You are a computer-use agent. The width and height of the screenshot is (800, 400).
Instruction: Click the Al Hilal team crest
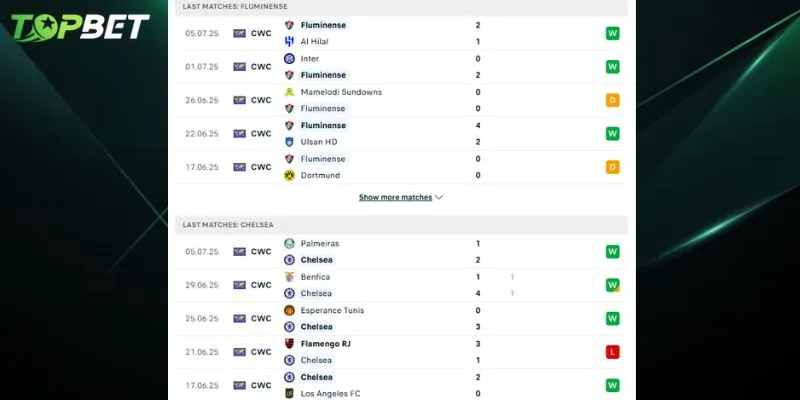pyautogui.click(x=289, y=42)
